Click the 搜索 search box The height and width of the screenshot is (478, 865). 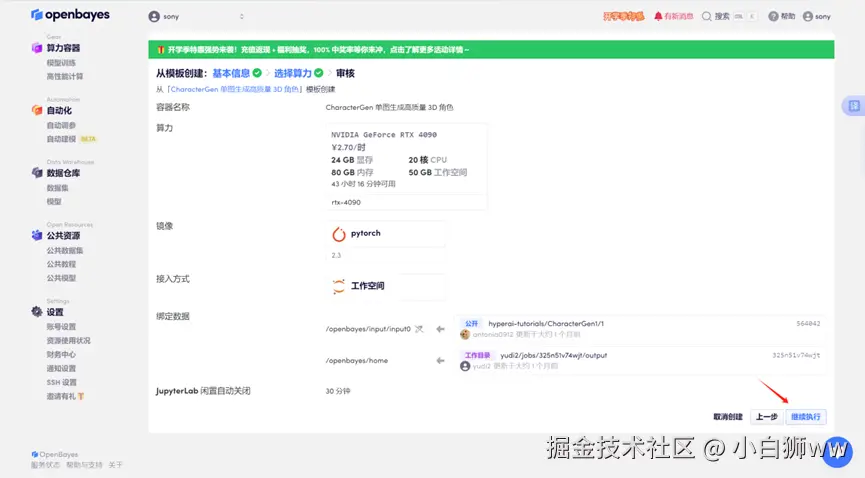pos(729,17)
